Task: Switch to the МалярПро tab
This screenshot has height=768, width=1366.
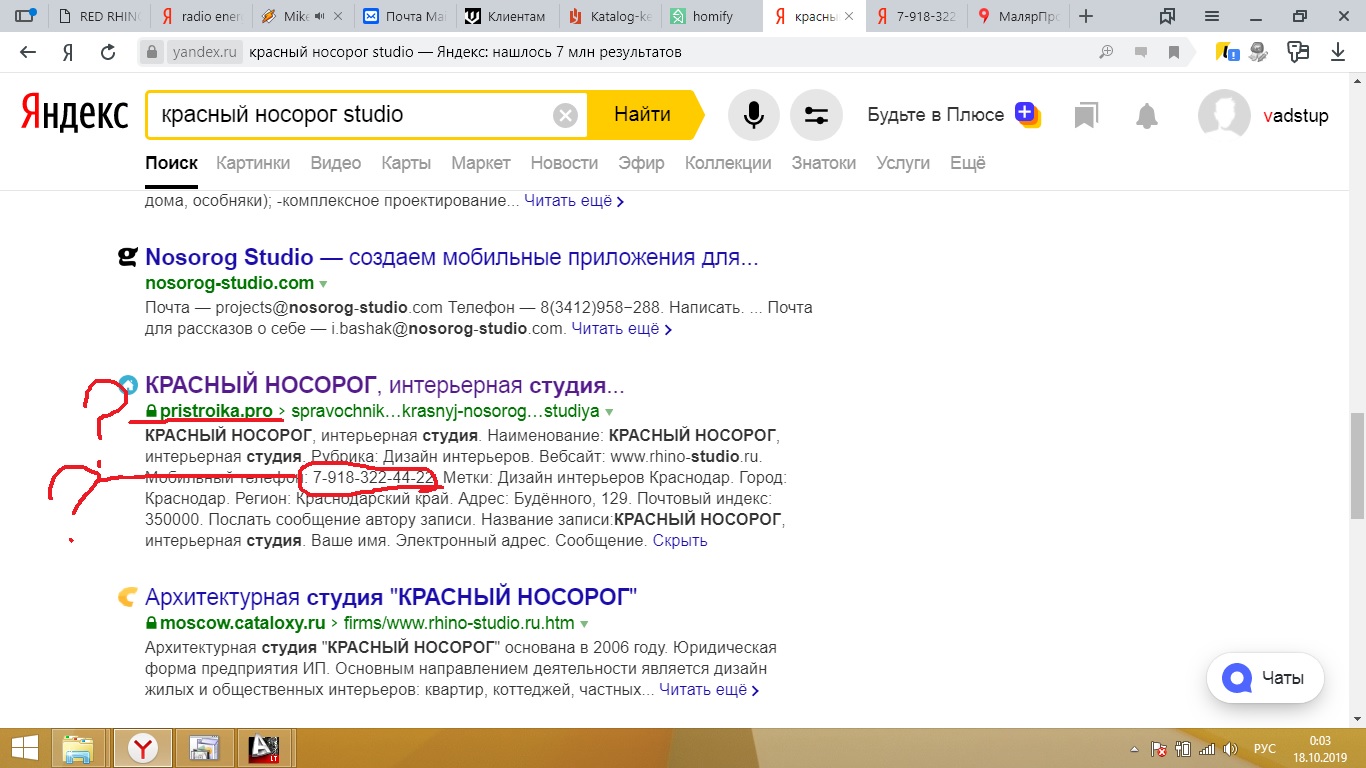Action: click(x=1016, y=16)
